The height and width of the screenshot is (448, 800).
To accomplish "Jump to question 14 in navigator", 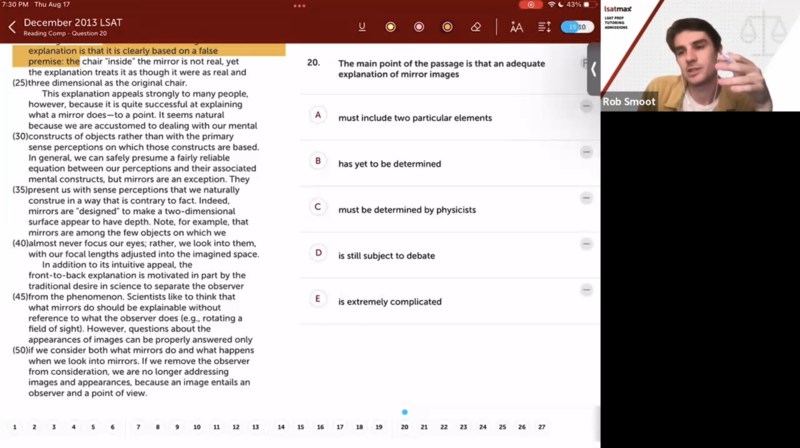I will coord(282,427).
